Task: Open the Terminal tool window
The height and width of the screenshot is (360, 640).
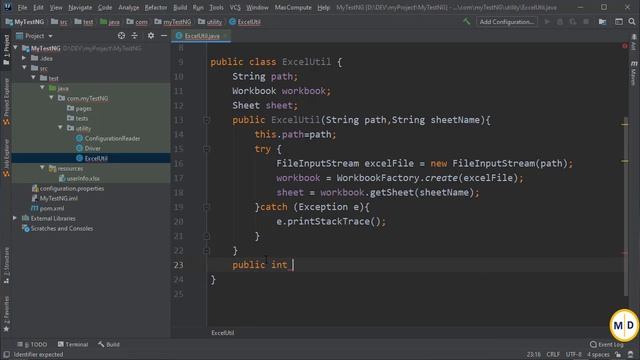Action: pos(73,344)
